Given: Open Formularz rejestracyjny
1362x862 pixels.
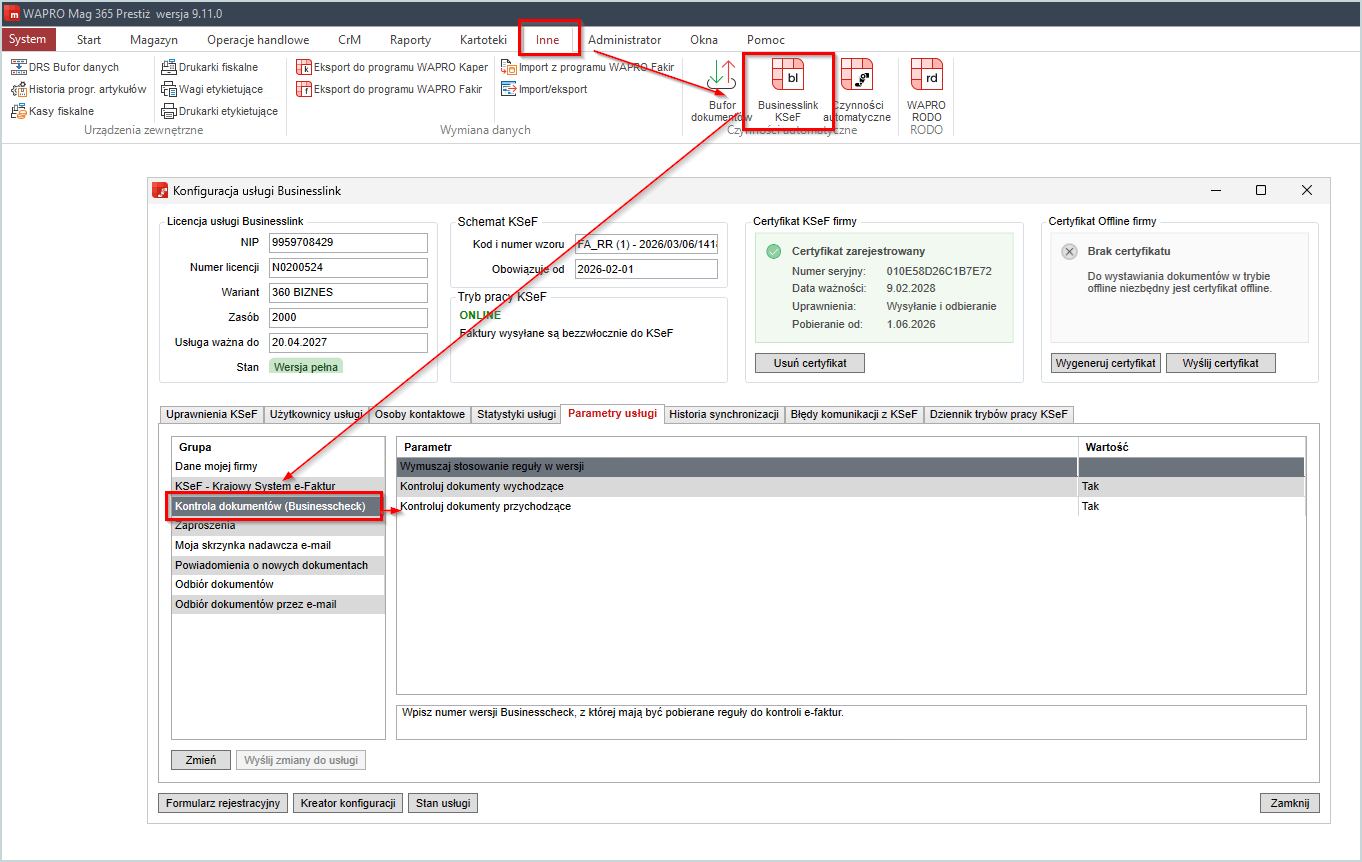Looking at the screenshot, I should tap(223, 803).
